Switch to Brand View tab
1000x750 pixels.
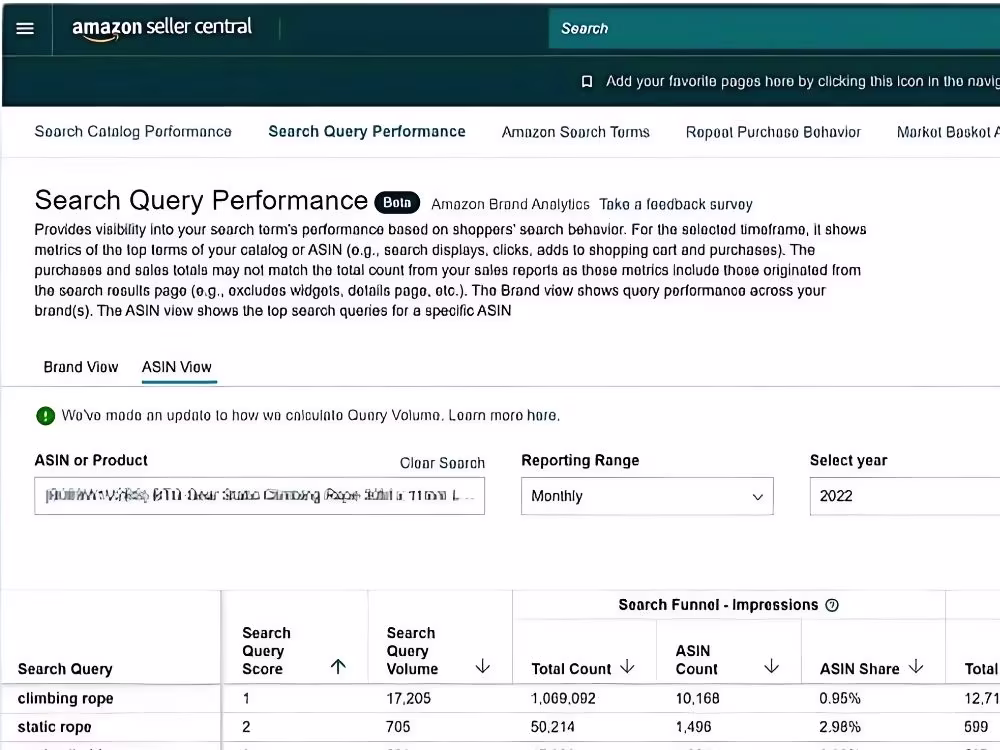[x=81, y=367]
